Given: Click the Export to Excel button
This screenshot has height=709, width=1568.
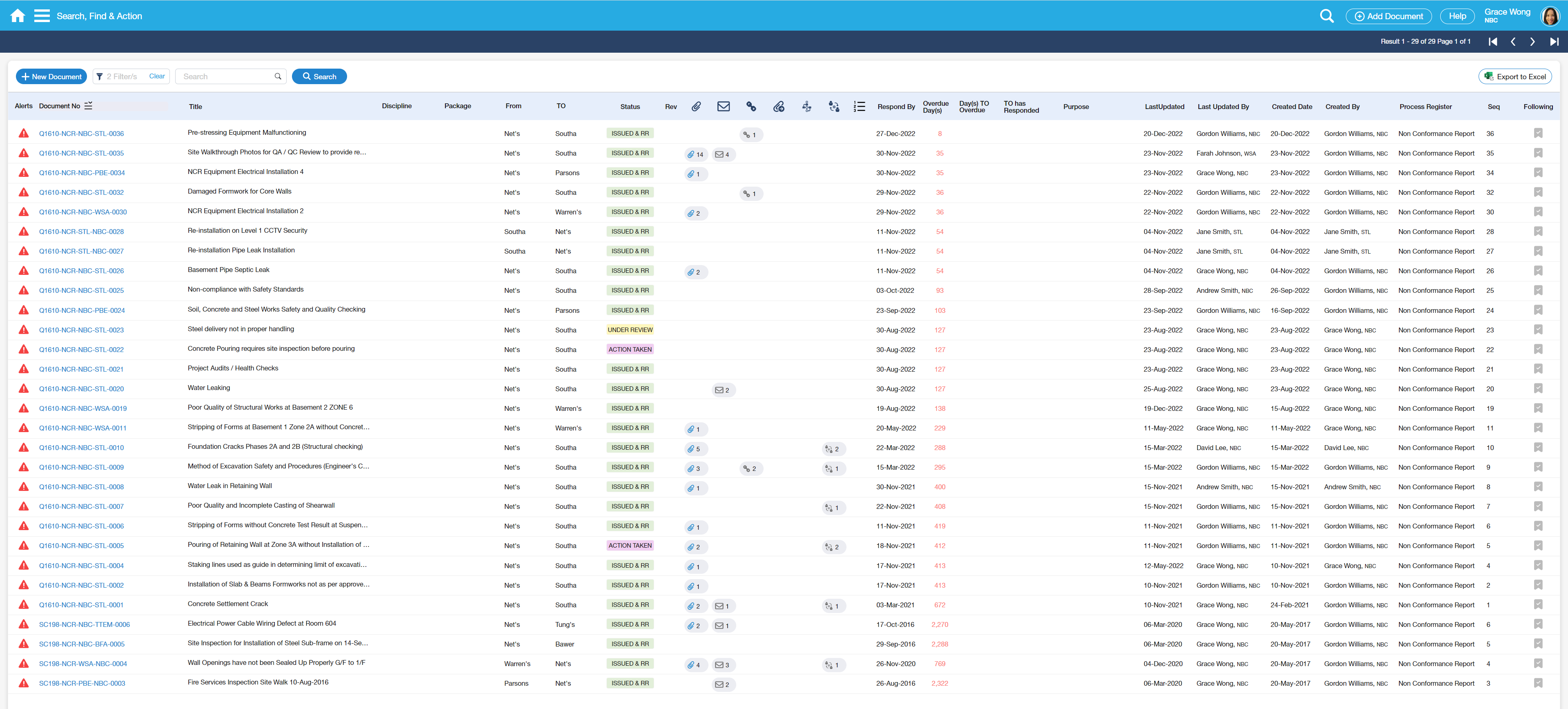Looking at the screenshot, I should pyautogui.click(x=1515, y=77).
